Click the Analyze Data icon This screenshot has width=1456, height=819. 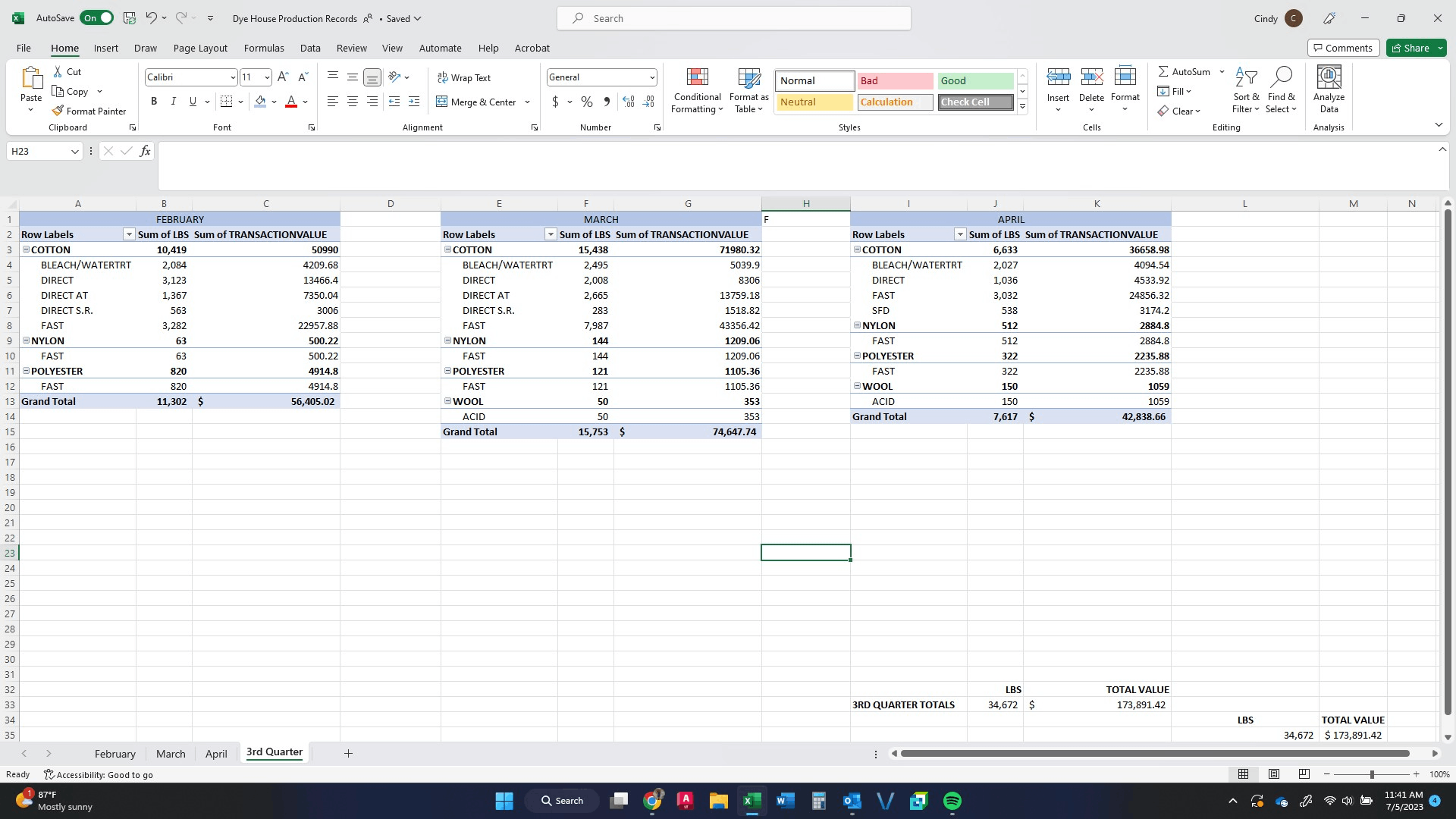click(x=1329, y=89)
